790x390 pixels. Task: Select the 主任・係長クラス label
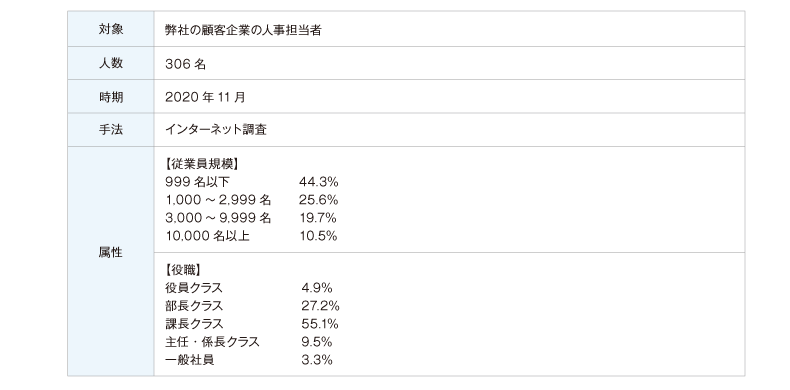[212, 342]
